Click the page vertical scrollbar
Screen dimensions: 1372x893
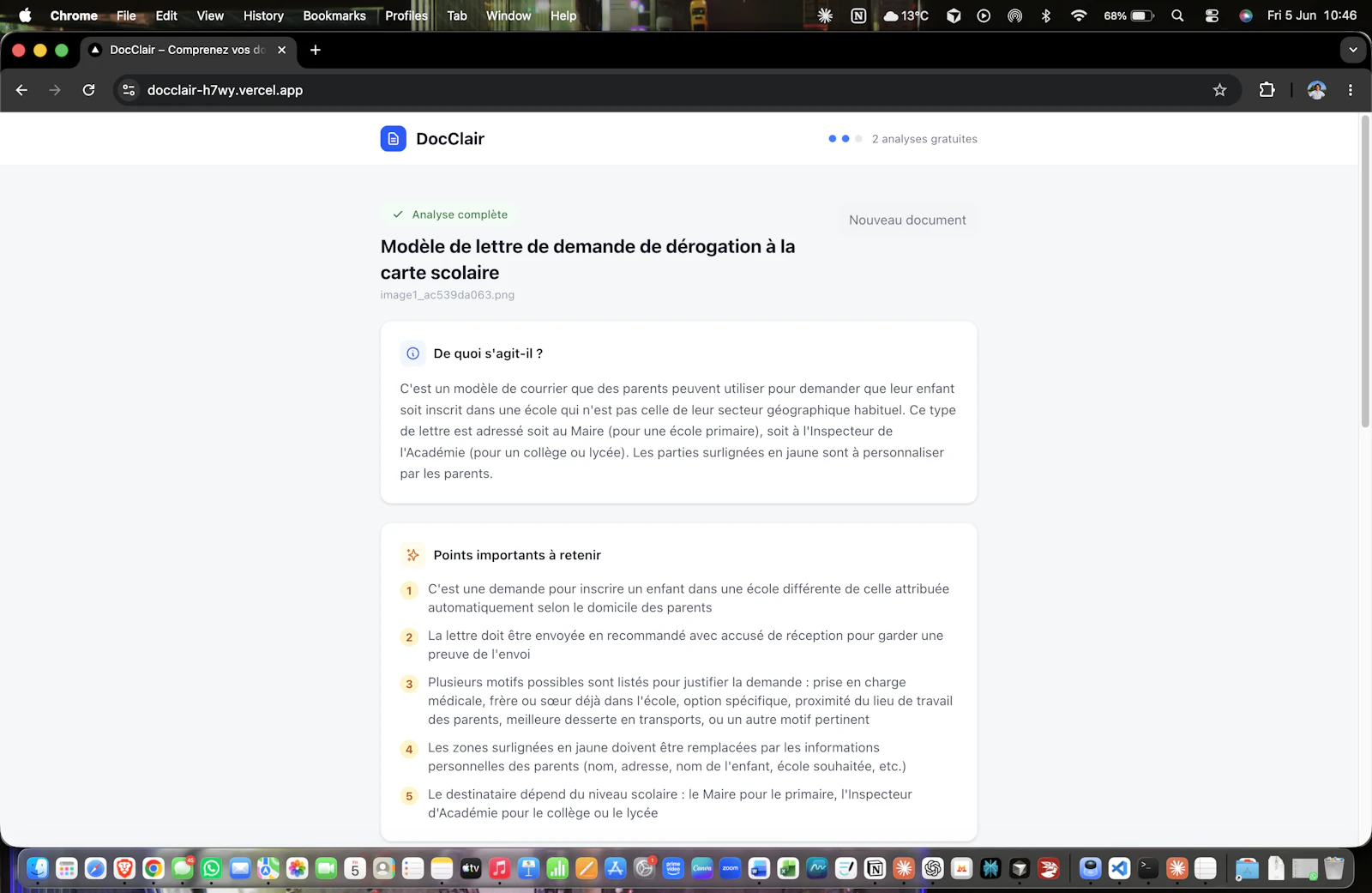coord(1365,273)
